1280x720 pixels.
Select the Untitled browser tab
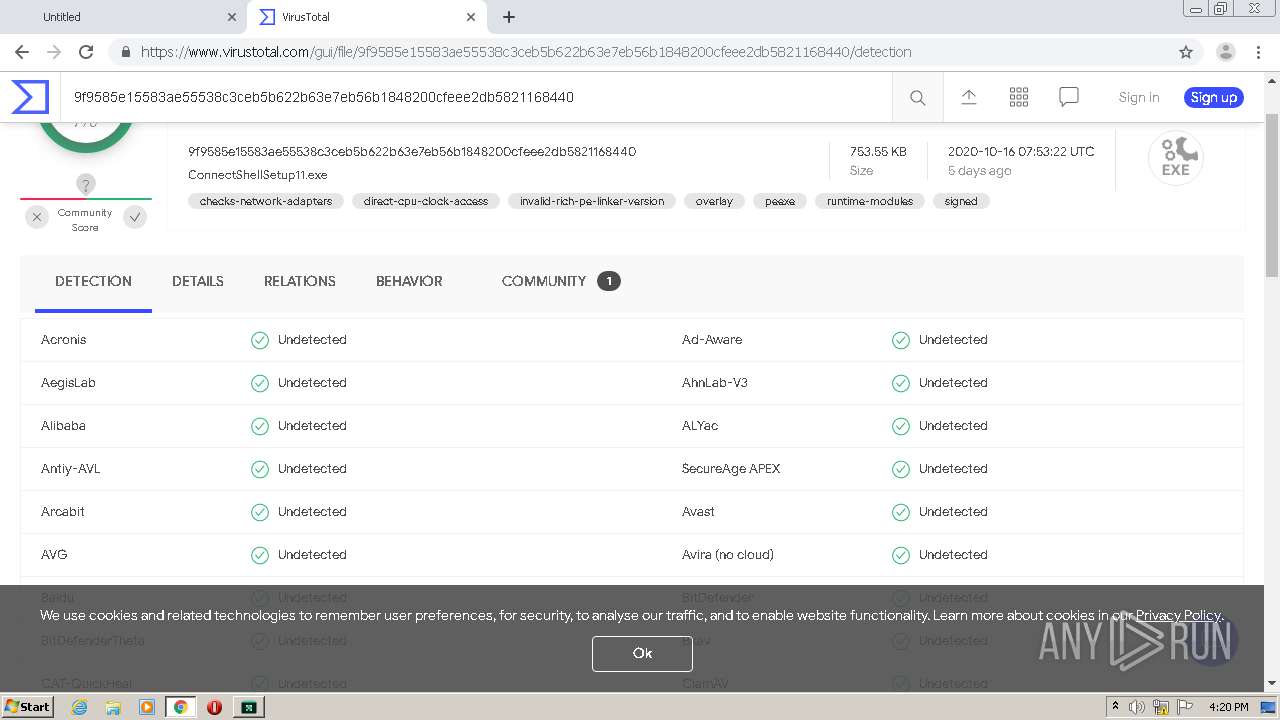pyautogui.click(x=124, y=17)
